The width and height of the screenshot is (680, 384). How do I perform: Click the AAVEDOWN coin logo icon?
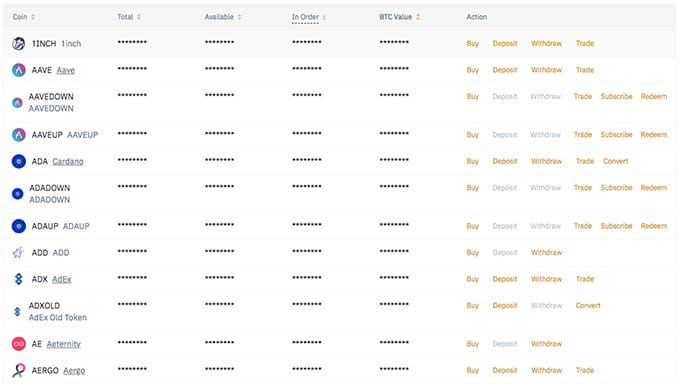click(17, 102)
